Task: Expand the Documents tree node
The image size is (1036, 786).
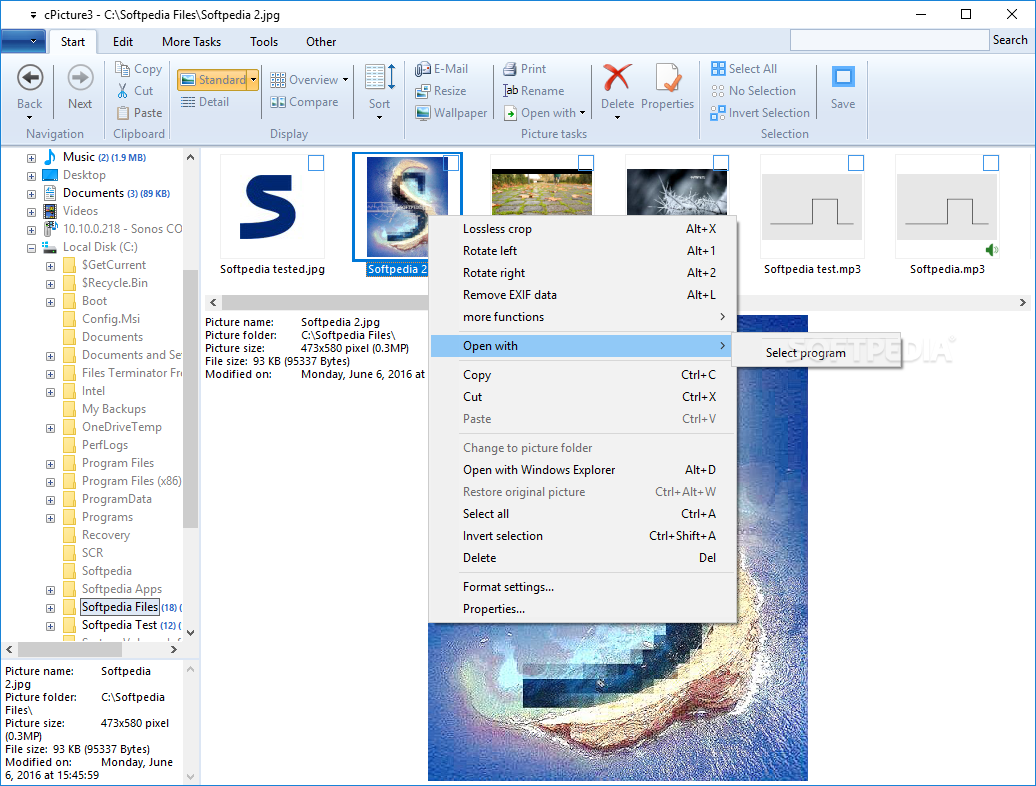Action: (x=31, y=194)
